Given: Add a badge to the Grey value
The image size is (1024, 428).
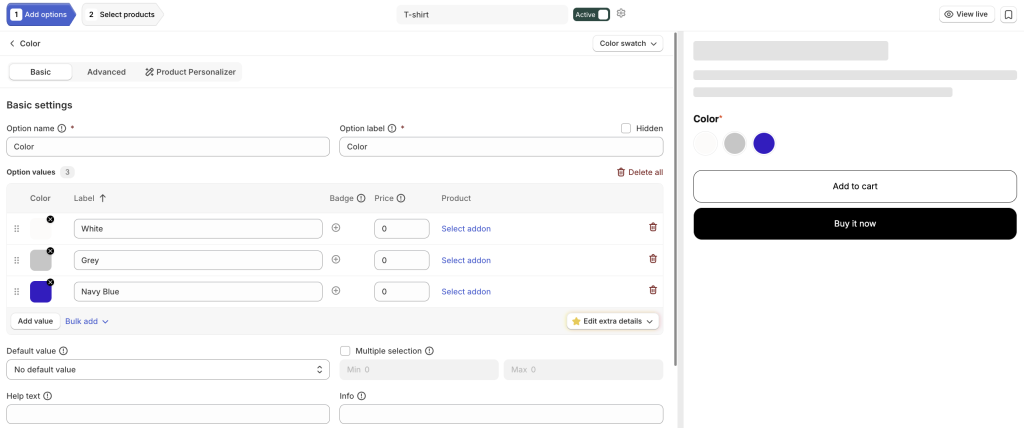Looking at the screenshot, I should click(336, 259).
